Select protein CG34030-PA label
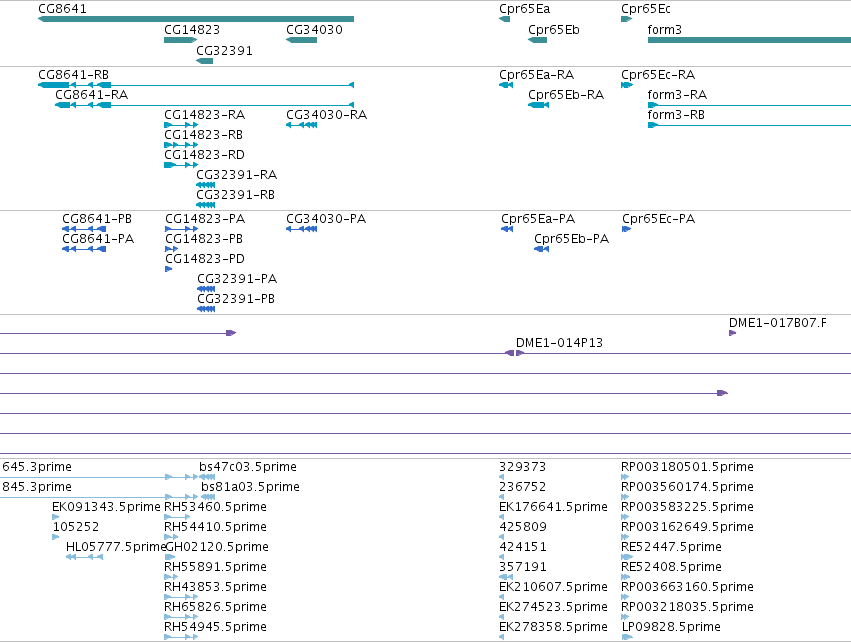 click(326, 219)
